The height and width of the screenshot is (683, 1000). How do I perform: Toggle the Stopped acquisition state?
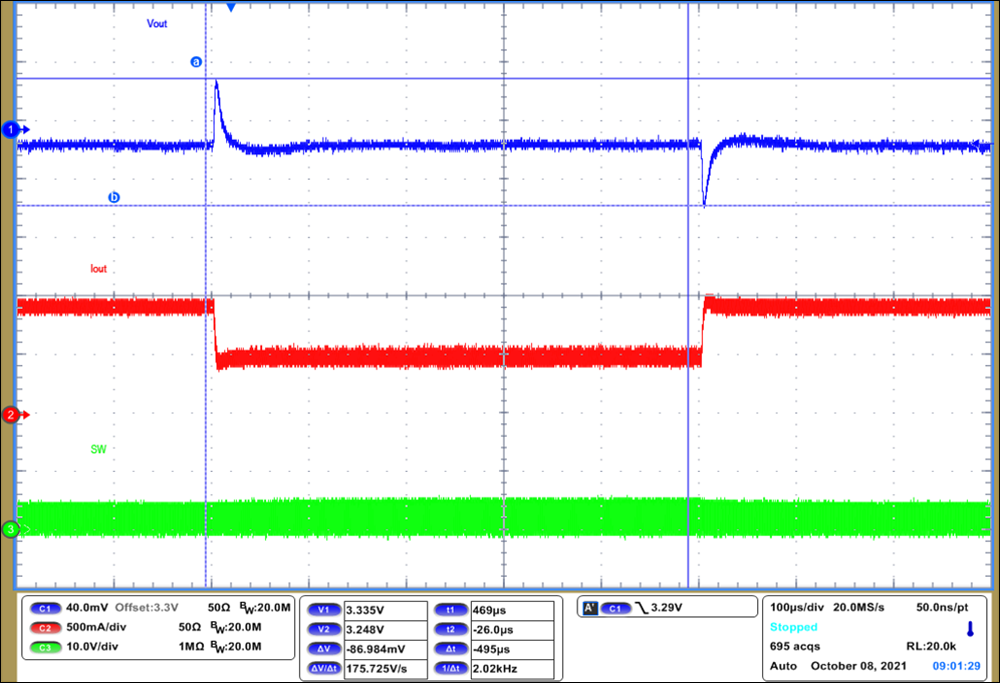point(793,625)
